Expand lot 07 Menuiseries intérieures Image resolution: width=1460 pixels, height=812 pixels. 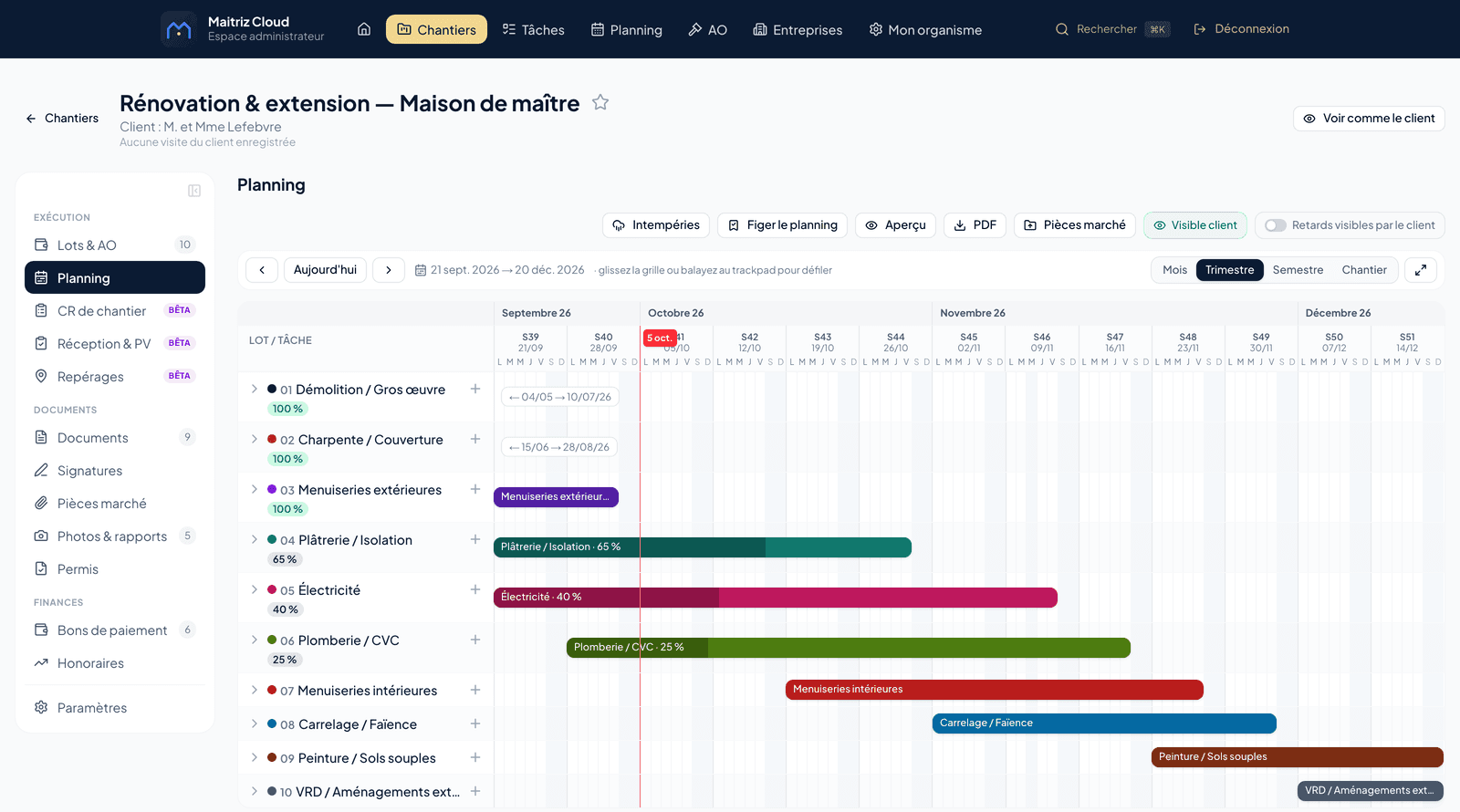coord(255,690)
